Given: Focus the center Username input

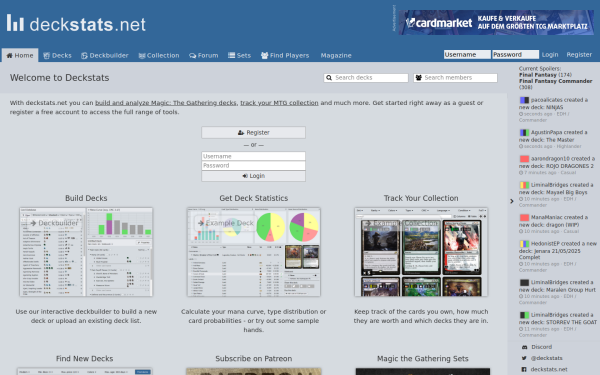Looking at the screenshot, I should (x=253, y=156).
